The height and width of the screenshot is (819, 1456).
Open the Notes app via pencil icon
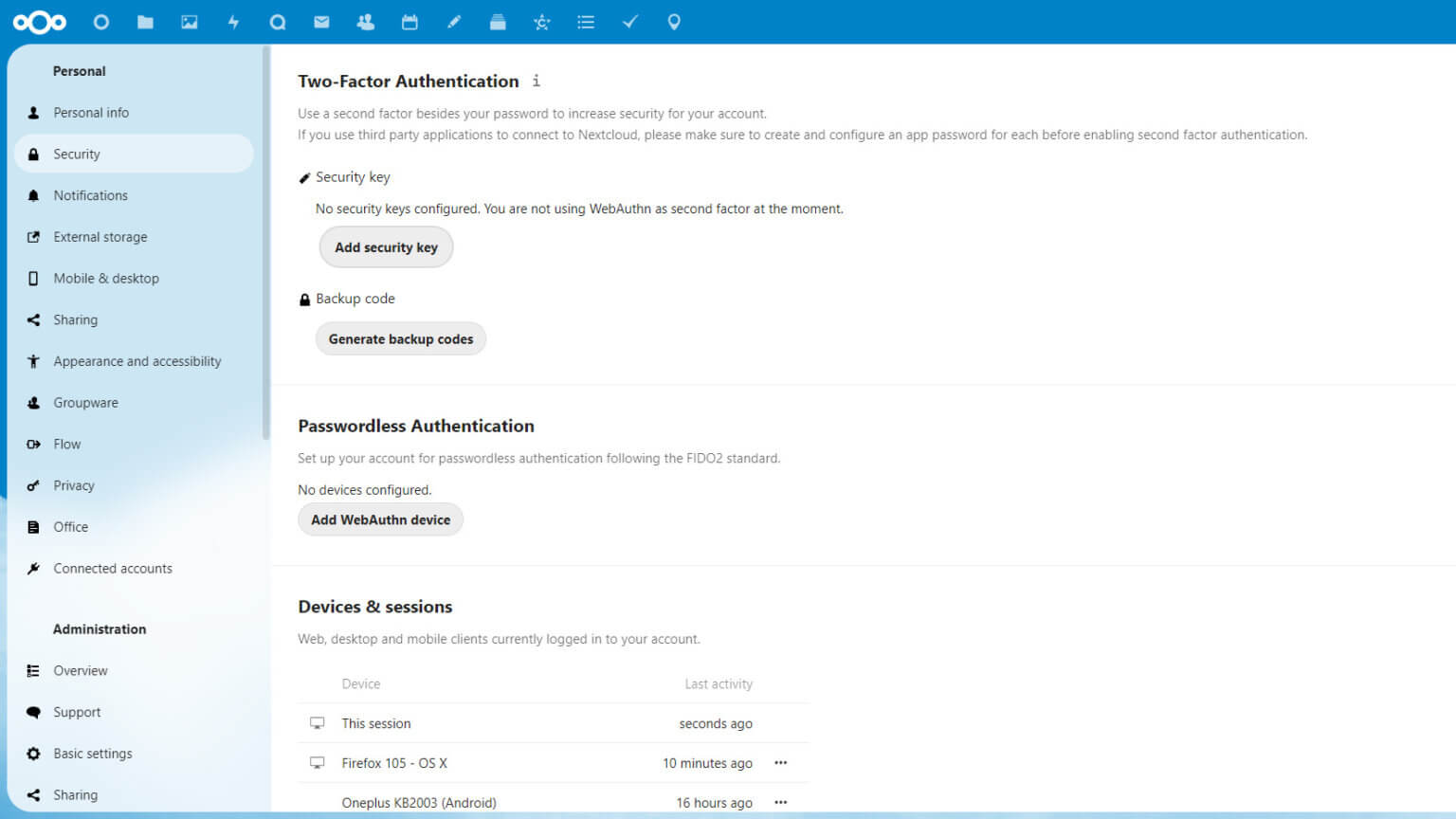tap(454, 21)
